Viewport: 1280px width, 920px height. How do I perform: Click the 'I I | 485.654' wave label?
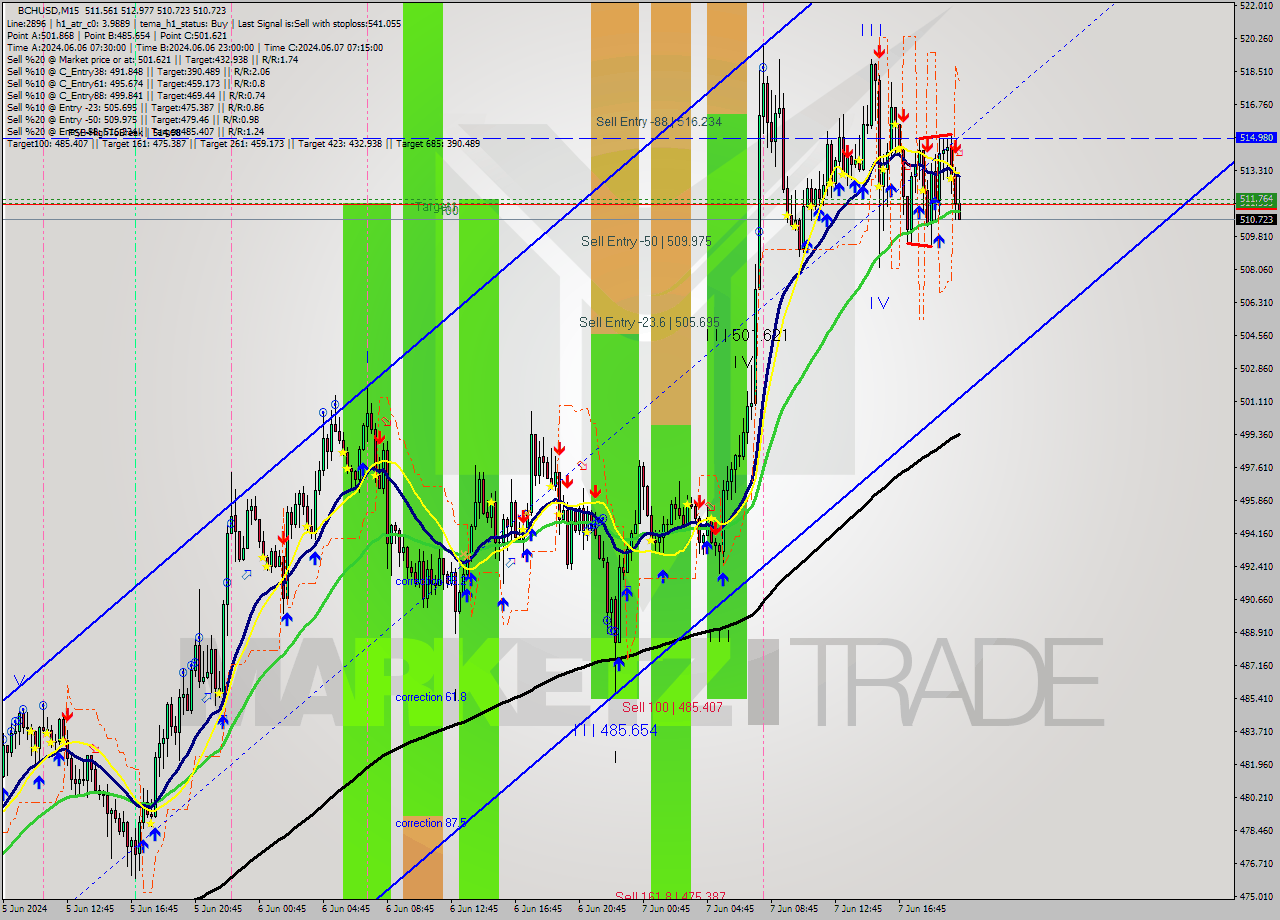click(615, 731)
